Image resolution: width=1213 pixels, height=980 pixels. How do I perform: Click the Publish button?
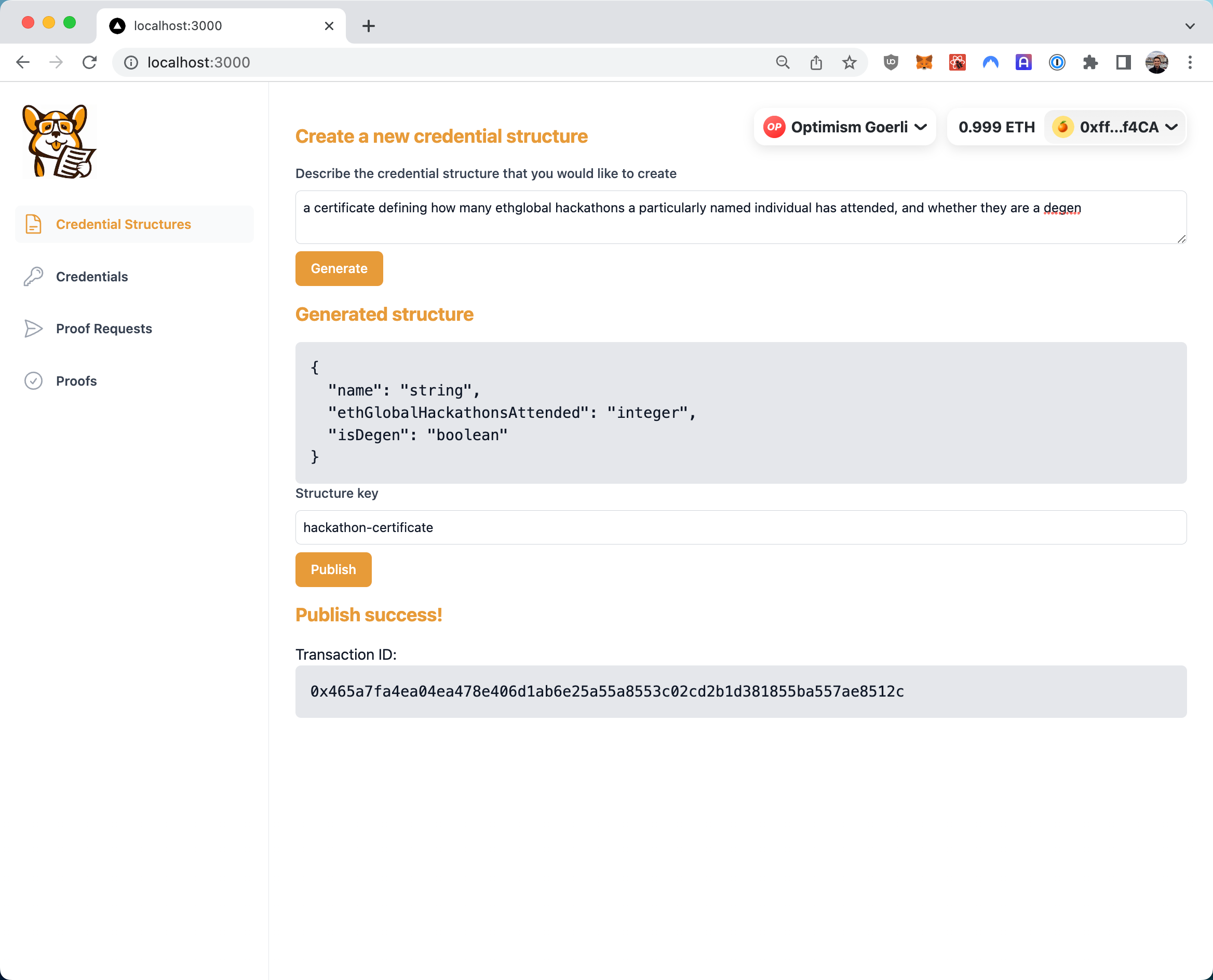(333, 569)
